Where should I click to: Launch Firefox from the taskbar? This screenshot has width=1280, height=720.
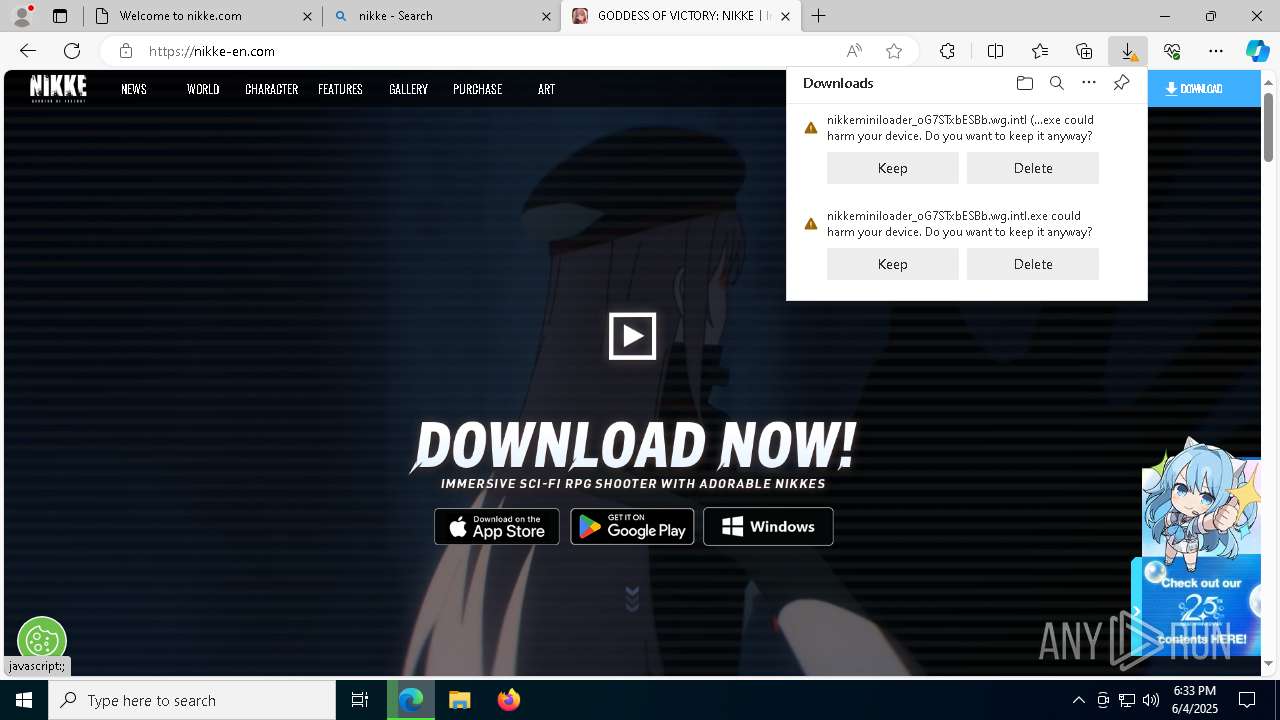pyautogui.click(x=509, y=700)
